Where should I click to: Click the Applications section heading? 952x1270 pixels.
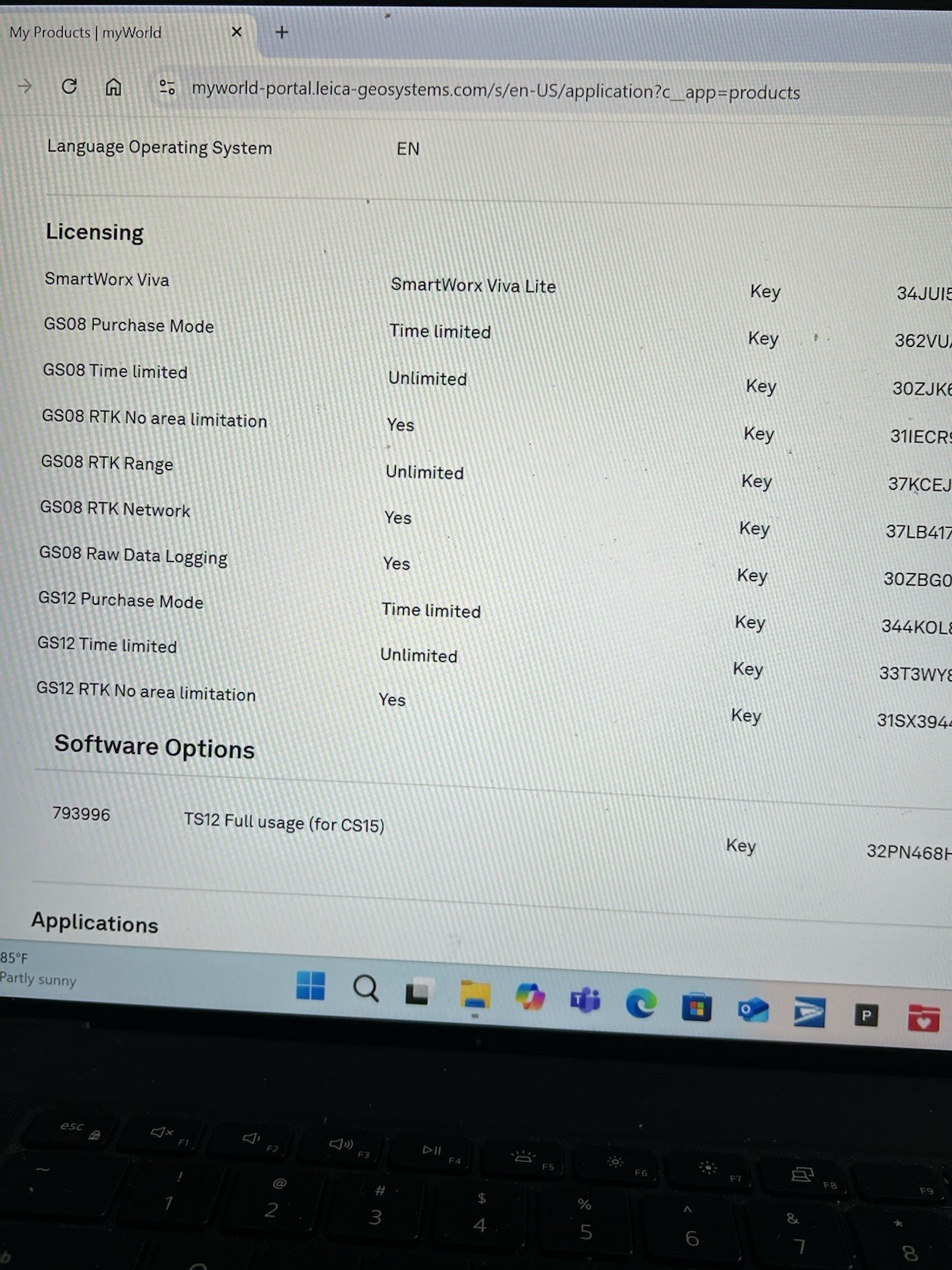tap(94, 922)
